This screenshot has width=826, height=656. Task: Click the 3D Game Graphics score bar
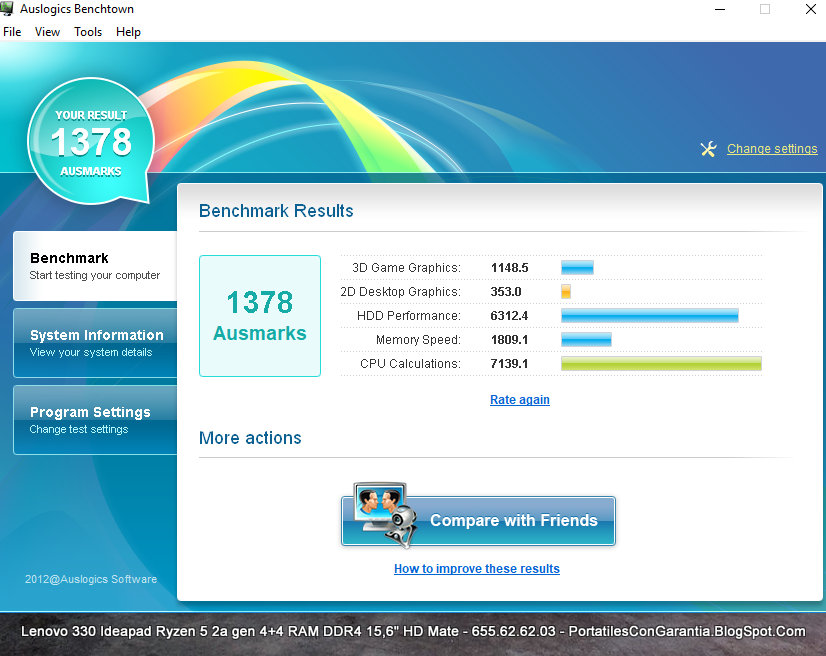point(577,268)
